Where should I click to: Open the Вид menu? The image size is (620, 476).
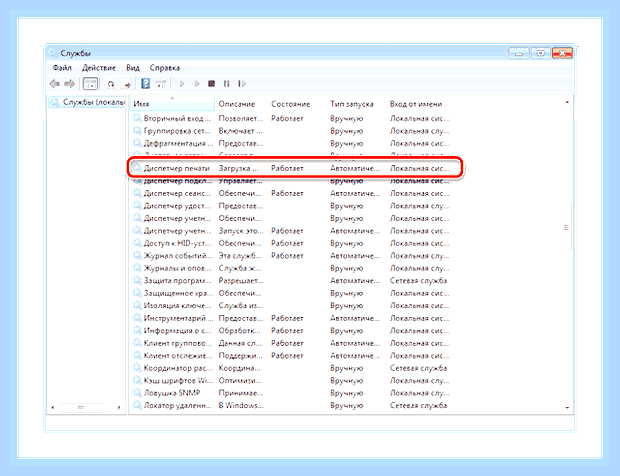pos(133,68)
